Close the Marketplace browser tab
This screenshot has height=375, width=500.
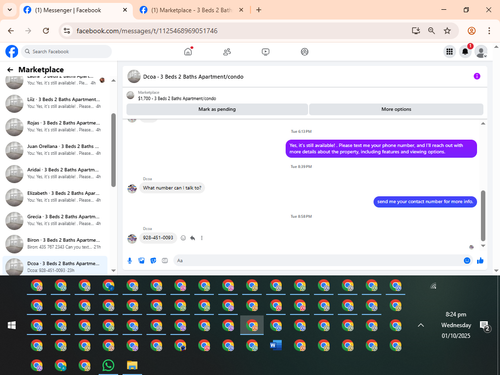pos(241,10)
